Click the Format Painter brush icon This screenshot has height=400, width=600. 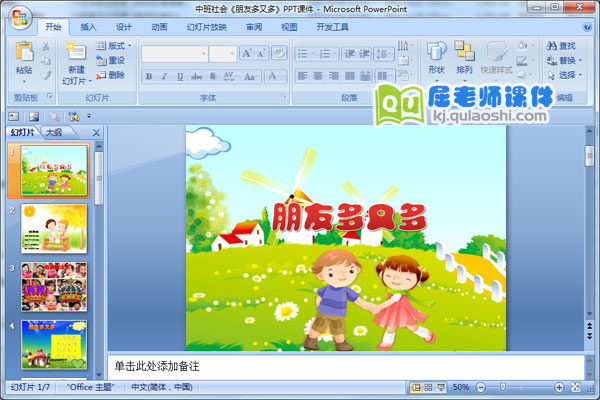point(46,75)
